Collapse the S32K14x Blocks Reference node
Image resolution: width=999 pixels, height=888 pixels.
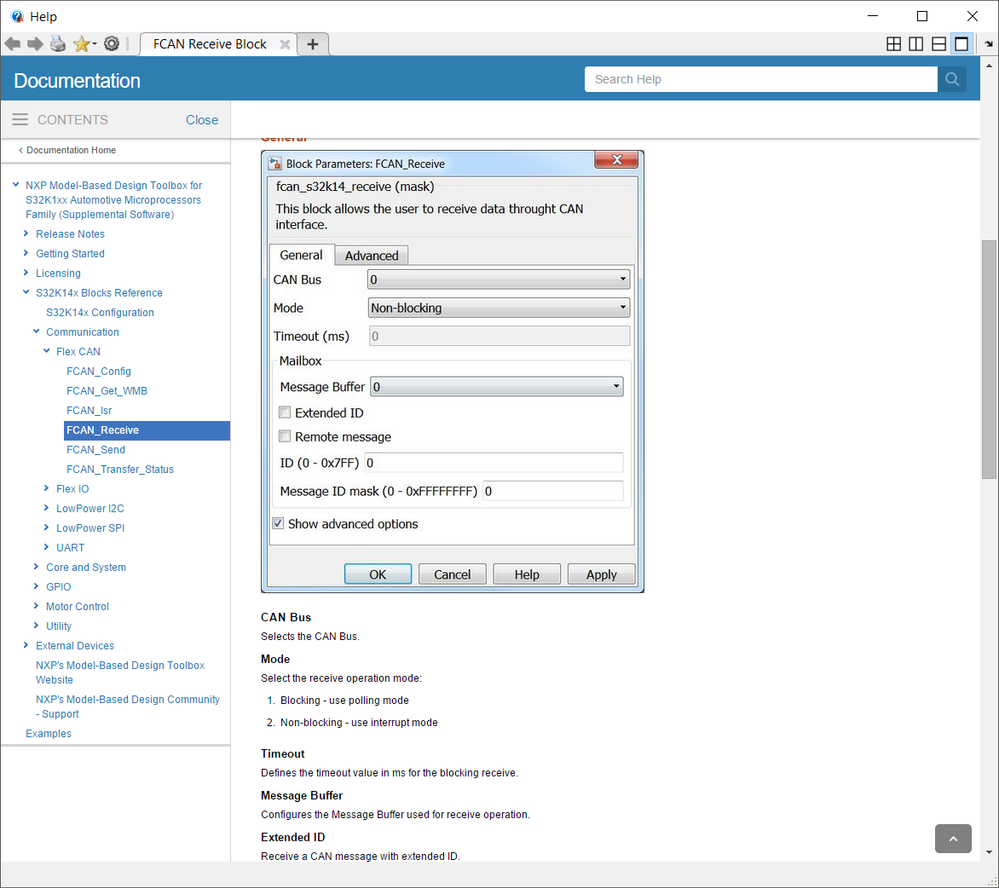[26, 292]
